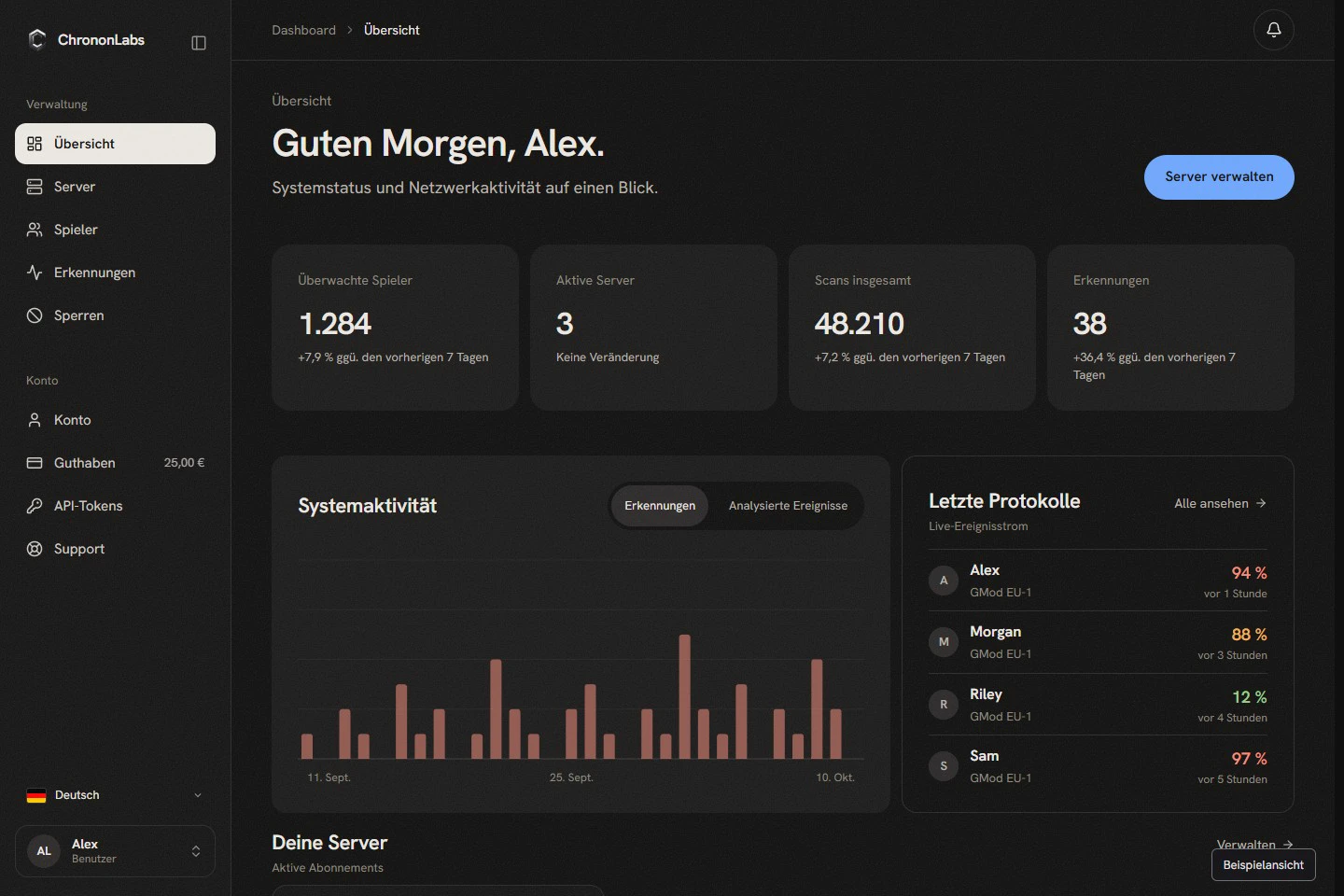The width and height of the screenshot is (1344, 896).
Task: Open Erkennungen in sidebar menu
Action: (115, 273)
